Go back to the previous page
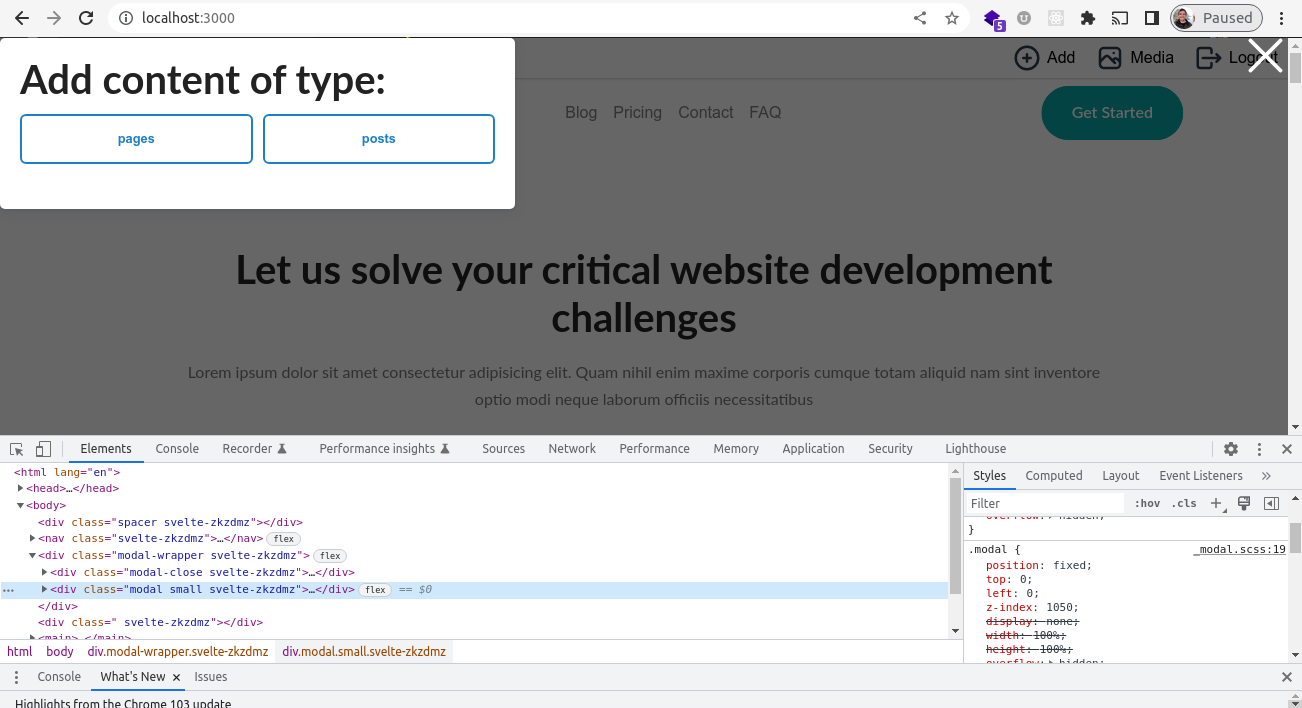The height and width of the screenshot is (708, 1302). 21,18
